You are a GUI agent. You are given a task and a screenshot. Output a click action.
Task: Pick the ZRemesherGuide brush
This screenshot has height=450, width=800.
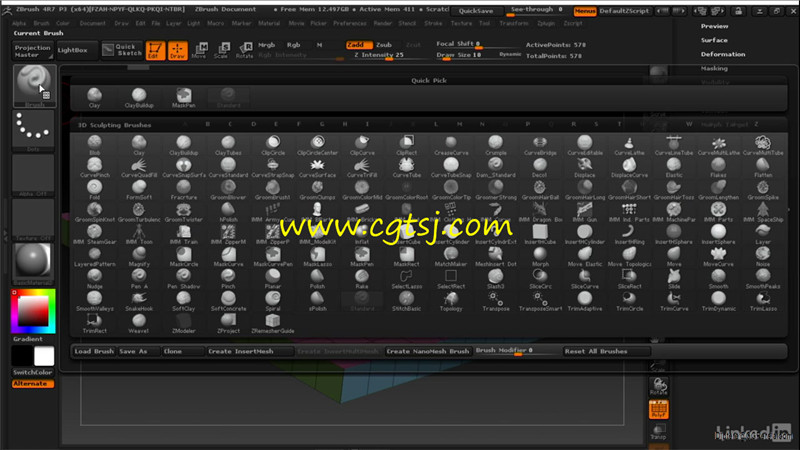coord(273,323)
